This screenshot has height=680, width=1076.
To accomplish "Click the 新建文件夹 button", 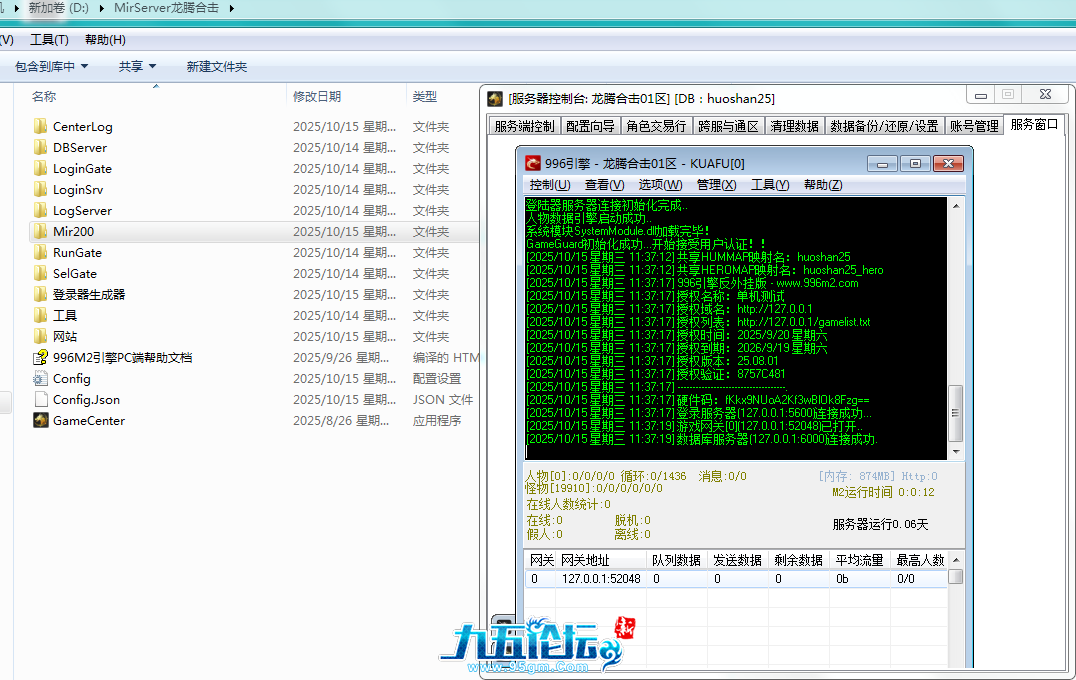I will [216, 66].
